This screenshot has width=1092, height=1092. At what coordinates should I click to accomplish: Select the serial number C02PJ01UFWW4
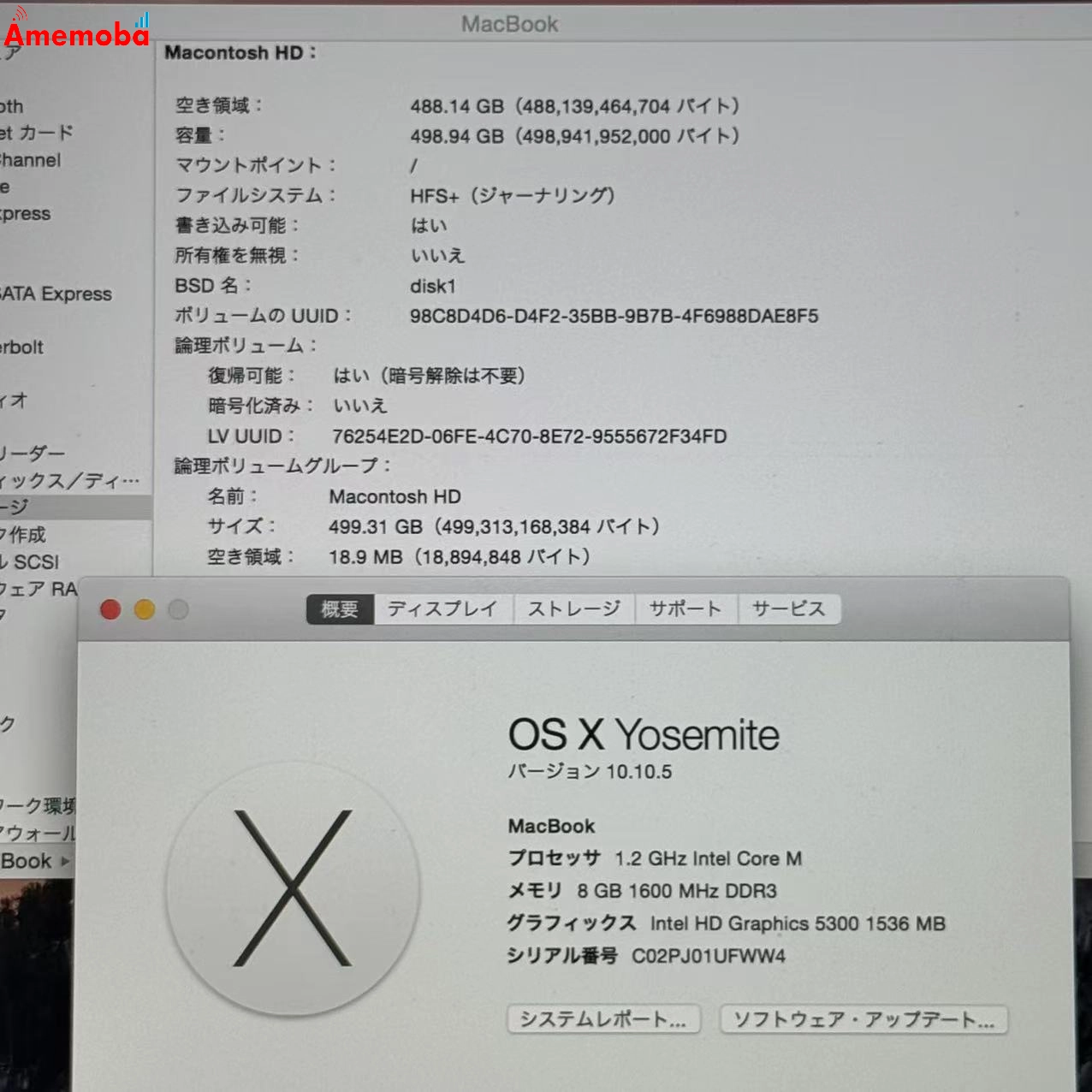(x=709, y=956)
